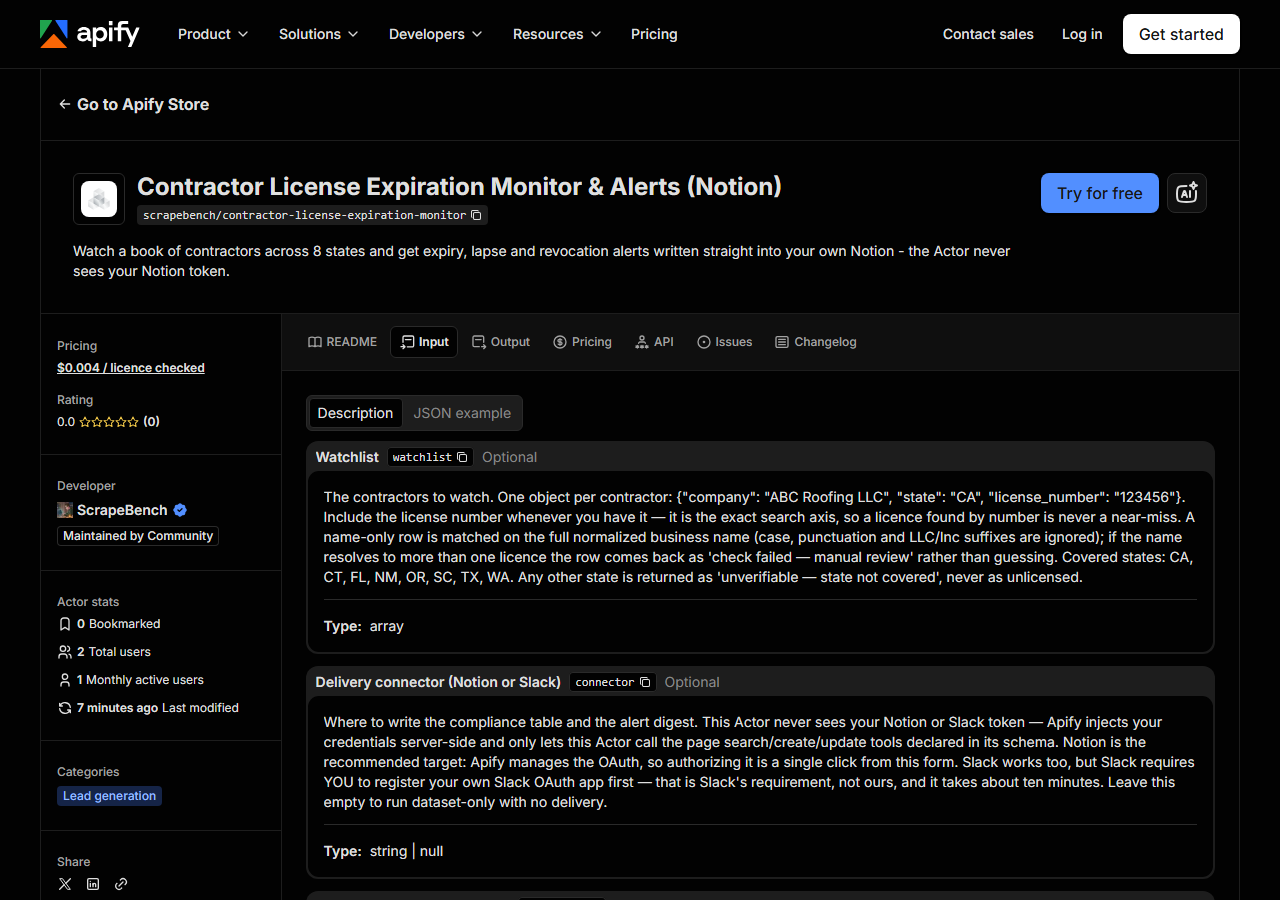Click the 0 Bookmarked stat
The height and width of the screenshot is (900, 1280).
(x=109, y=624)
